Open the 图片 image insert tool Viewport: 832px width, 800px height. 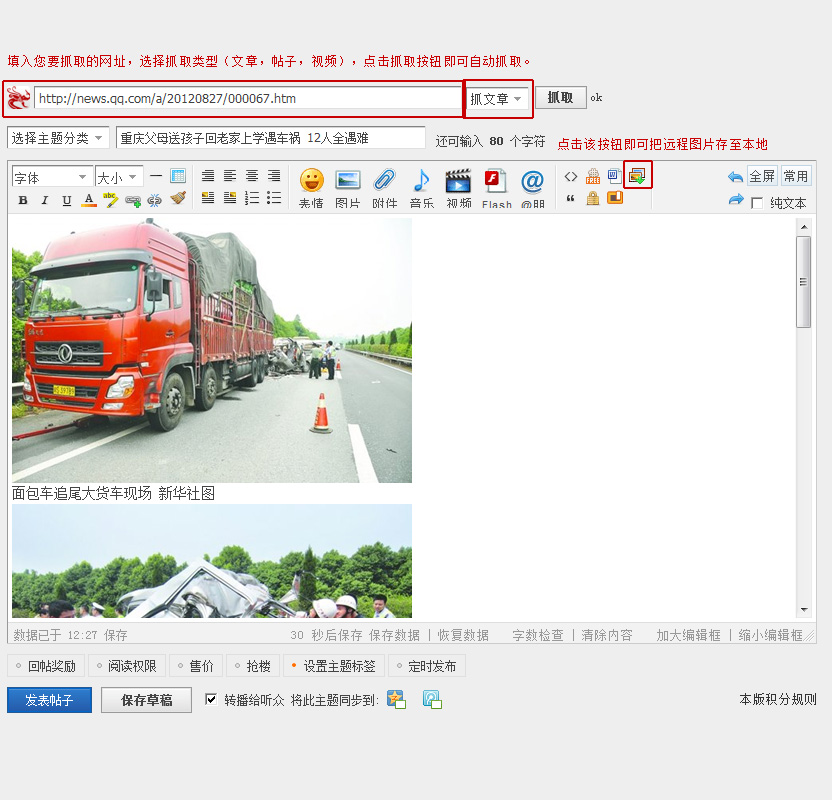pyautogui.click(x=347, y=182)
